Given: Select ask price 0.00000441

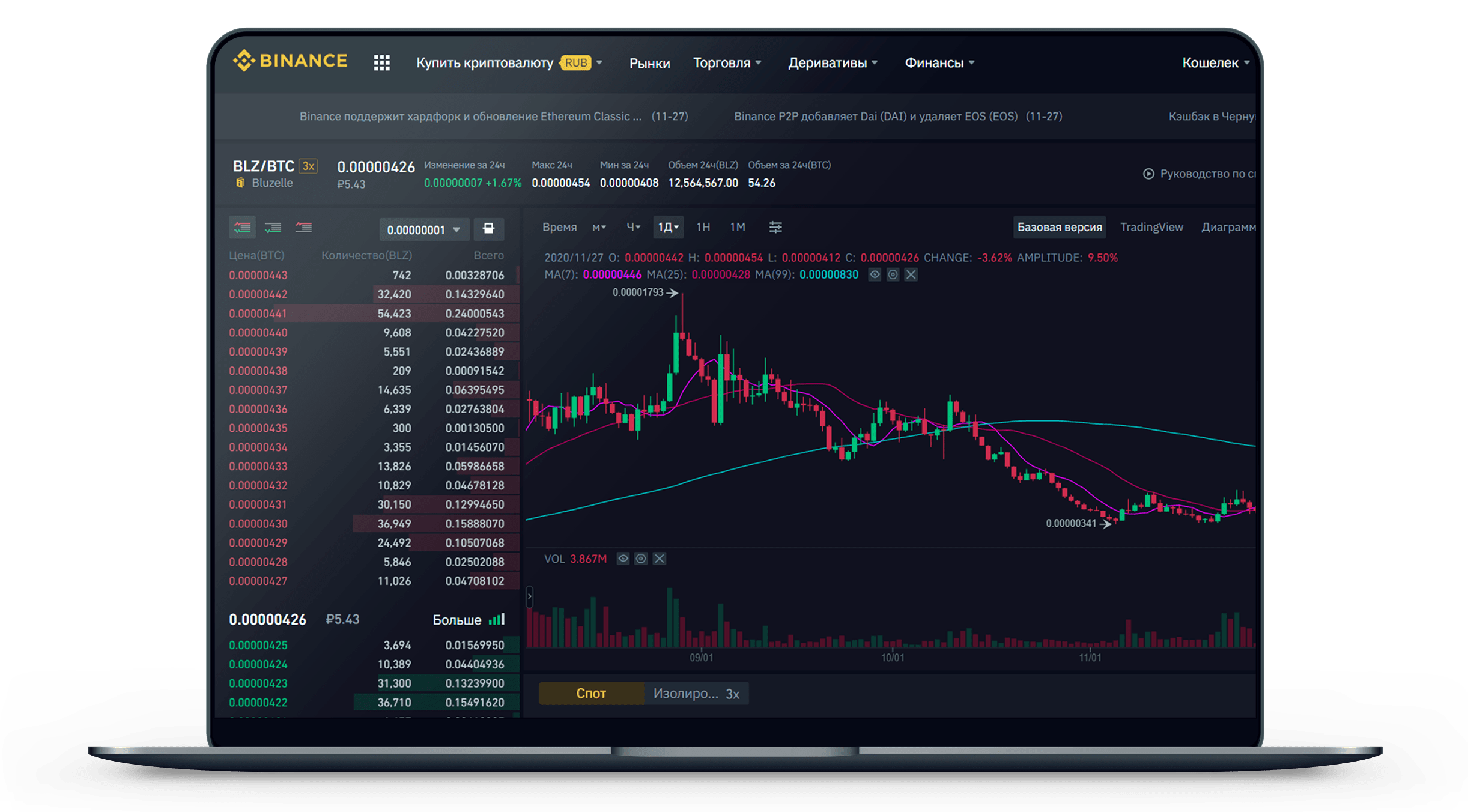Looking at the screenshot, I should tap(258, 314).
